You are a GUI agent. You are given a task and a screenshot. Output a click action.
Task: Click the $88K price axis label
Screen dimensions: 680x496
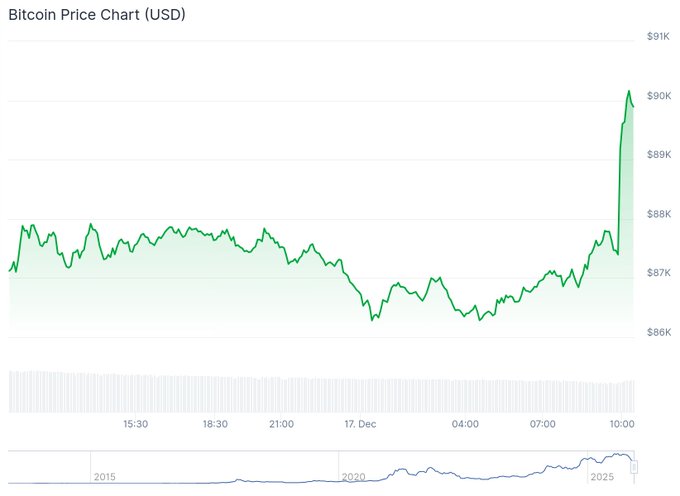(658, 214)
